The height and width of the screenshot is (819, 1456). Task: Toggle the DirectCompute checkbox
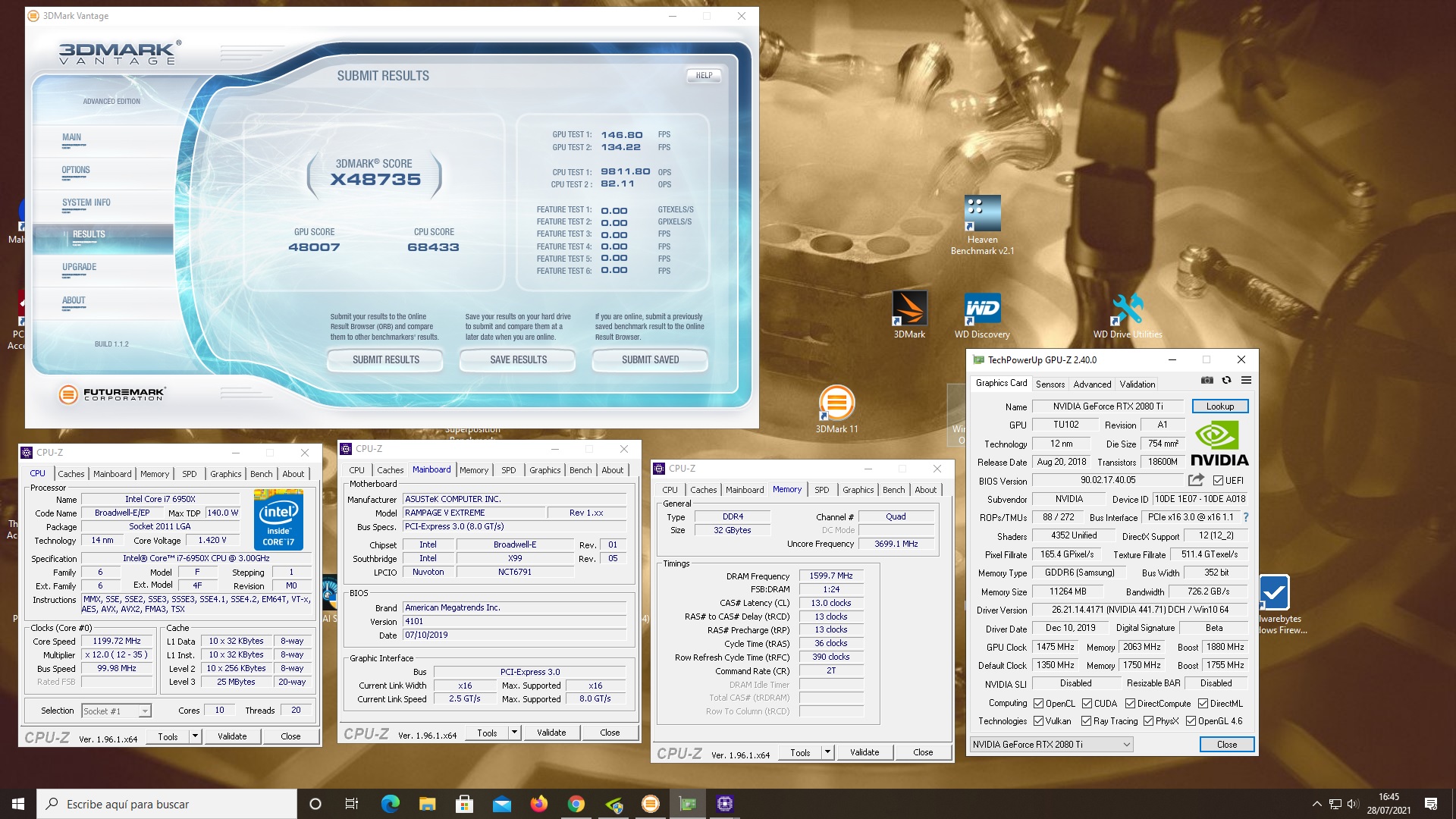point(1130,704)
